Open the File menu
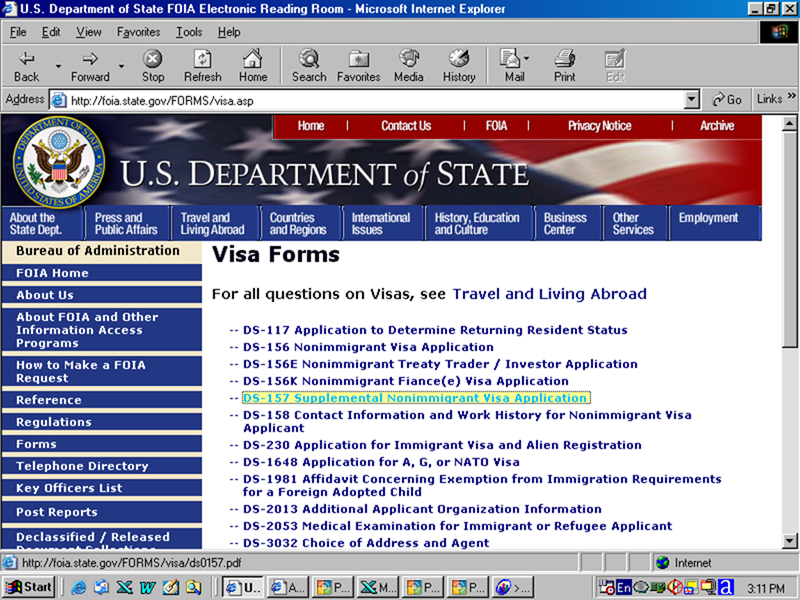Image resolution: width=800 pixels, height=600 pixels. click(18, 32)
